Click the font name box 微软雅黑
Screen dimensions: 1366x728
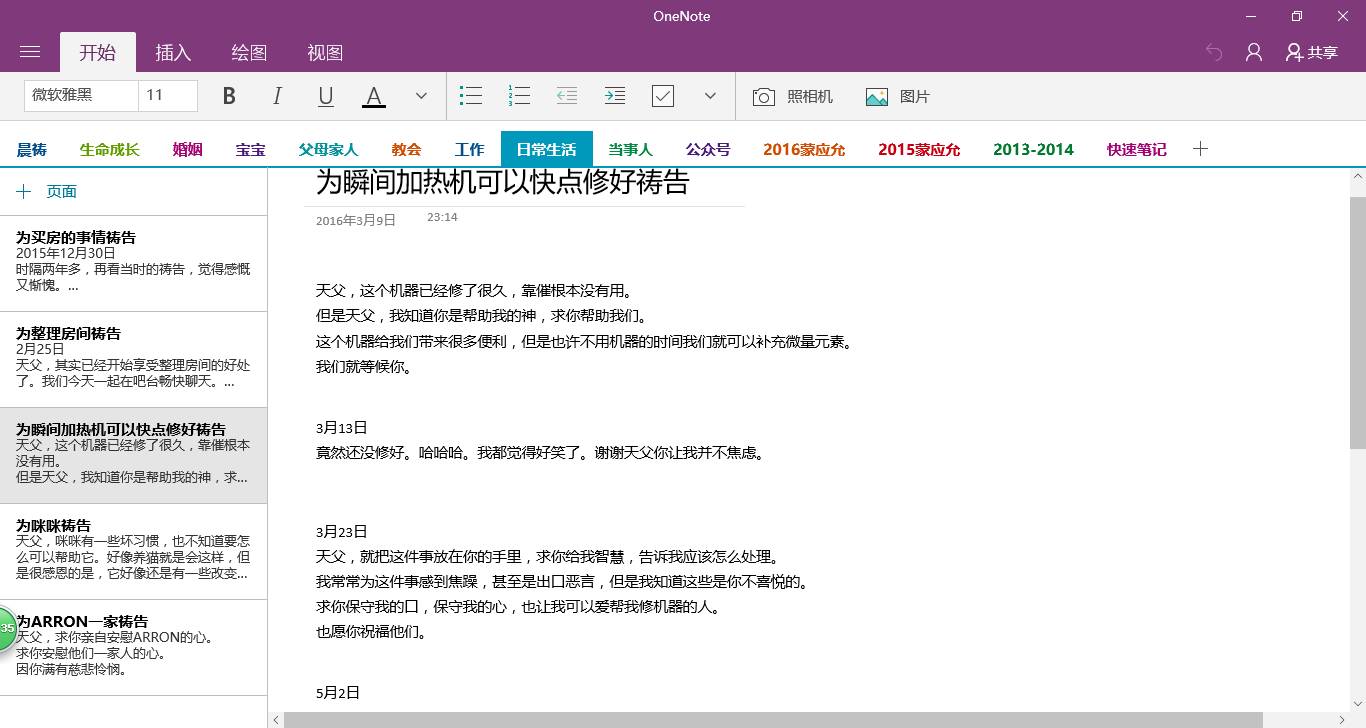pyautogui.click(x=81, y=95)
